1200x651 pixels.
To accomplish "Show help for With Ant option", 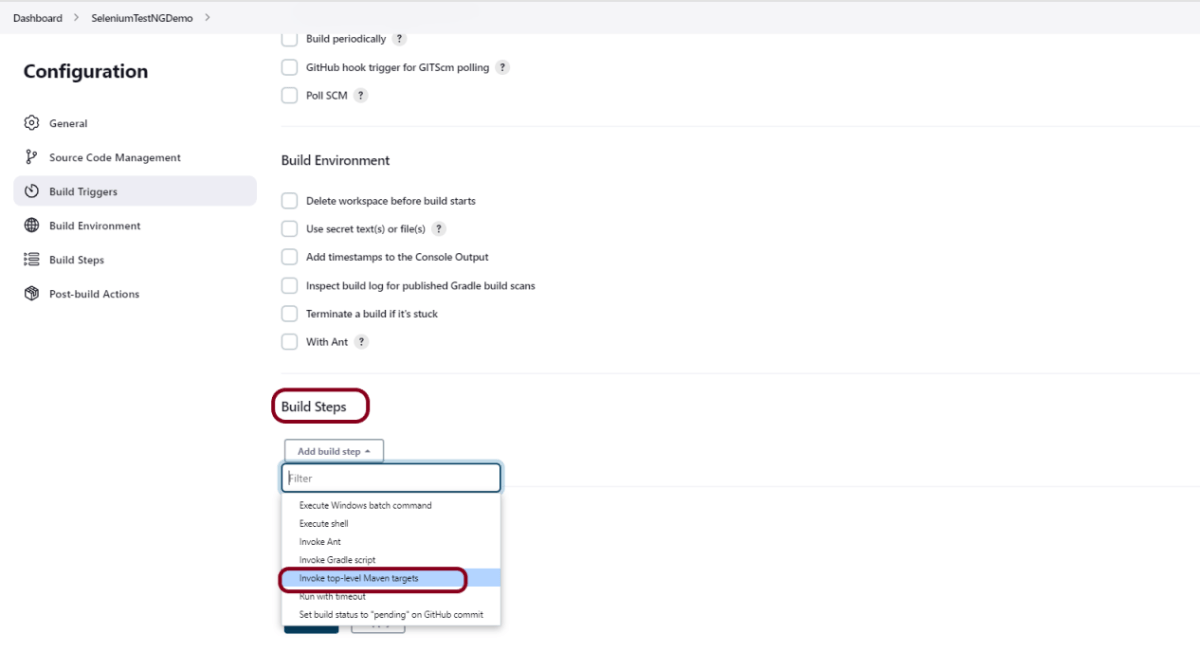I will [361, 342].
